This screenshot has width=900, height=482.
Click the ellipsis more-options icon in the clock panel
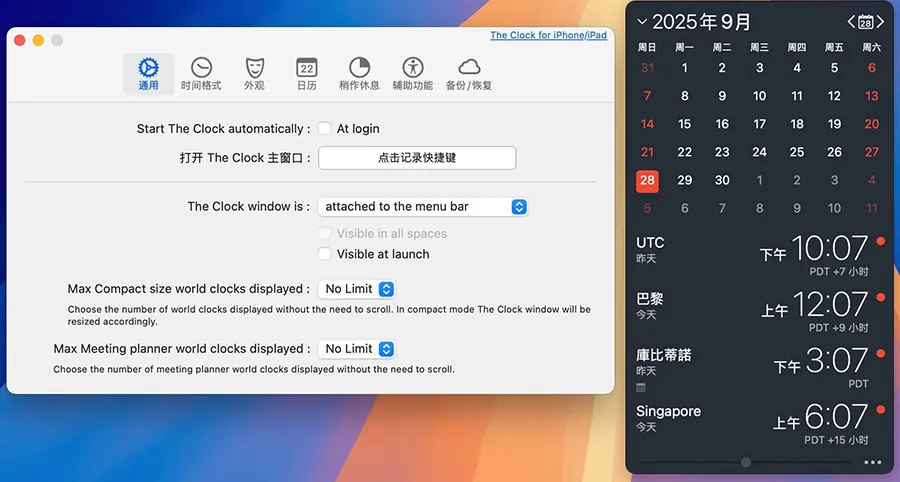tap(872, 462)
